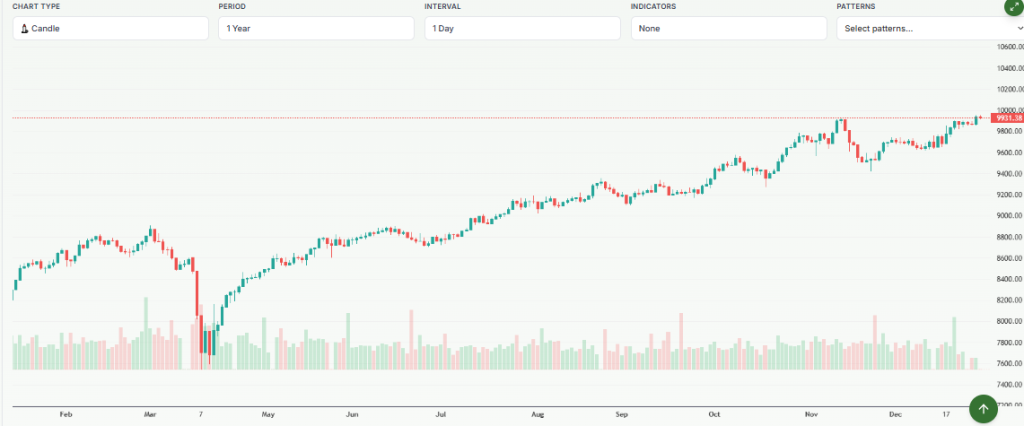Click the Oct label on time axis

click(713, 413)
